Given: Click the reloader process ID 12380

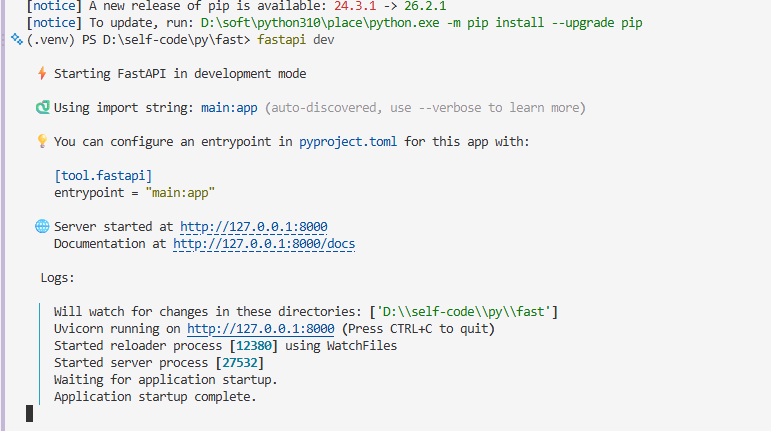Looking at the screenshot, I should 254,346.
